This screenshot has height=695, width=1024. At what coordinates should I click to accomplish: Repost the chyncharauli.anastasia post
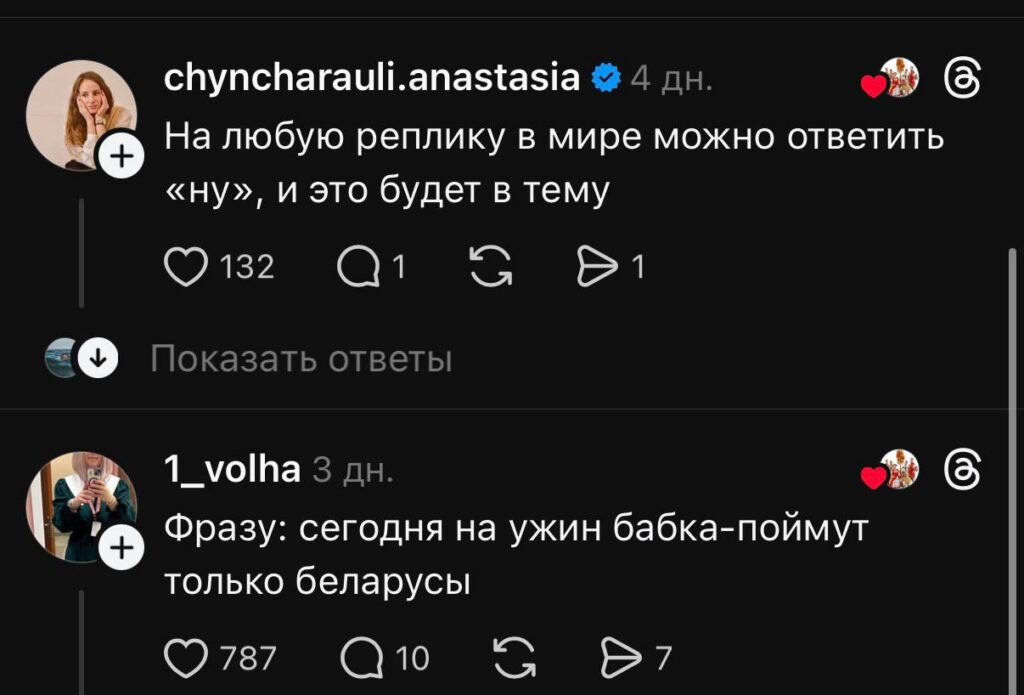489,268
